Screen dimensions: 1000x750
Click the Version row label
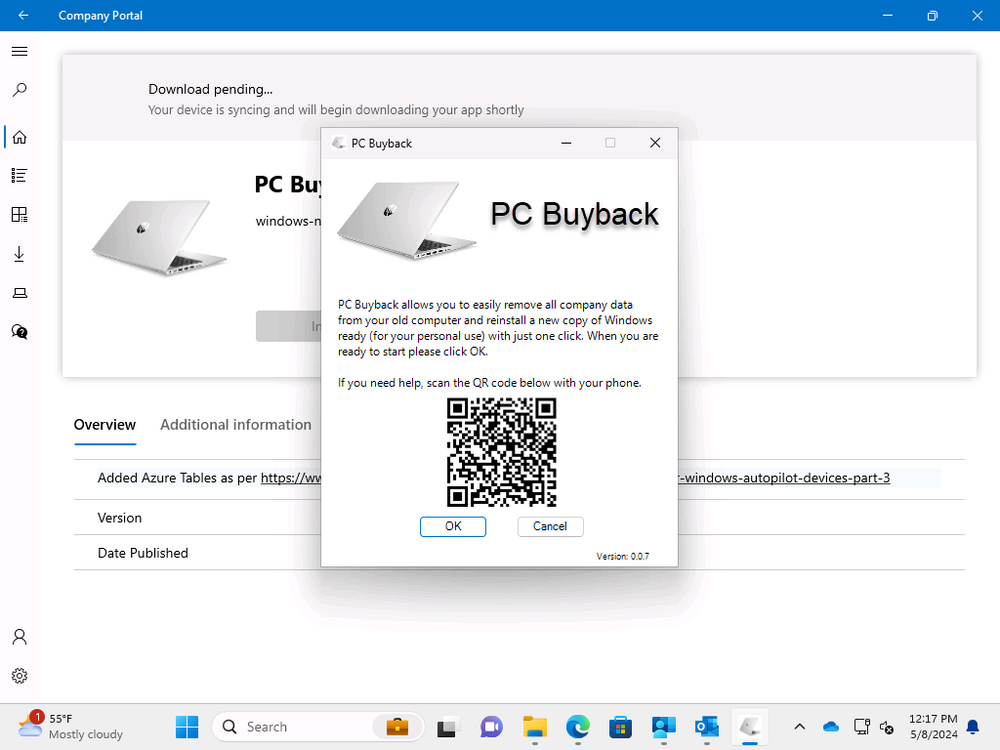click(120, 518)
